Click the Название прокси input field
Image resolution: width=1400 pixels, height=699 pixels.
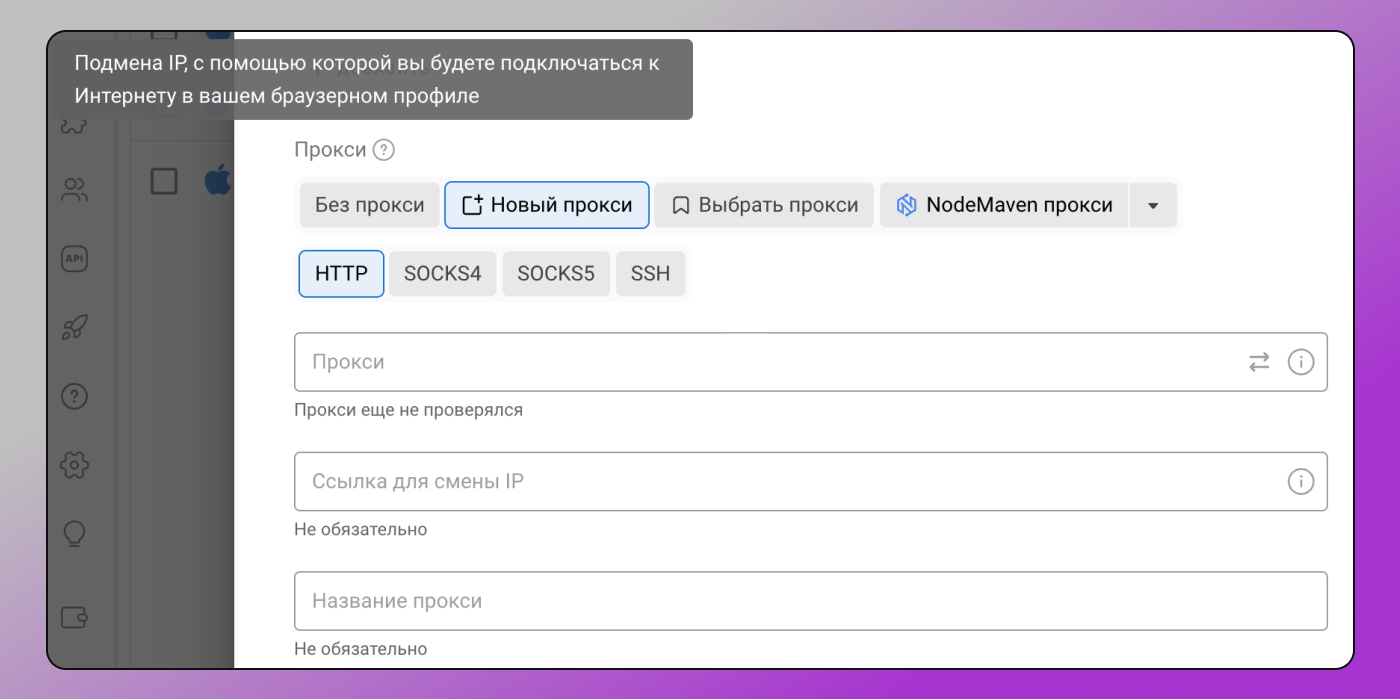(810, 601)
